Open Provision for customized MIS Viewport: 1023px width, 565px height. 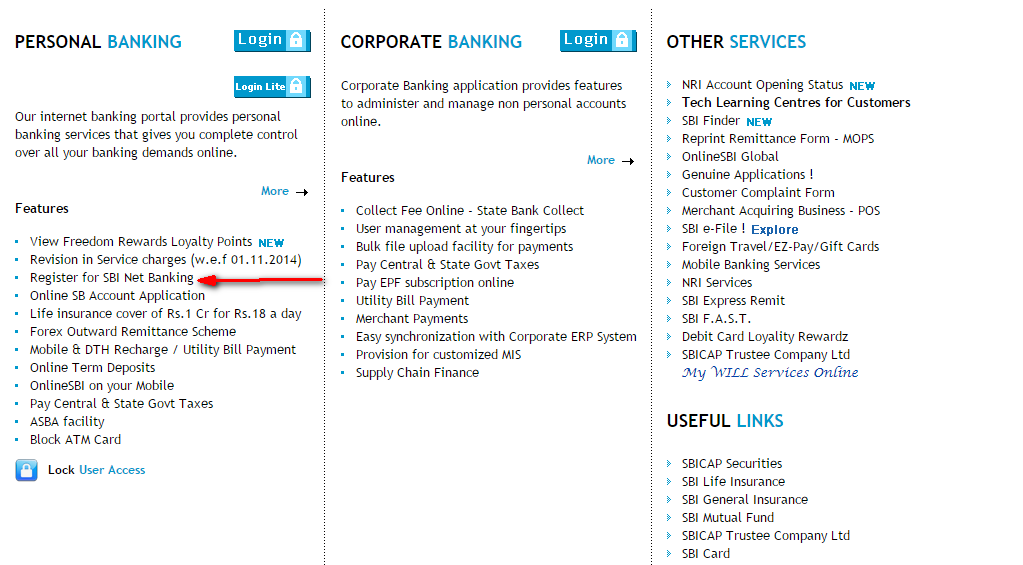click(438, 355)
